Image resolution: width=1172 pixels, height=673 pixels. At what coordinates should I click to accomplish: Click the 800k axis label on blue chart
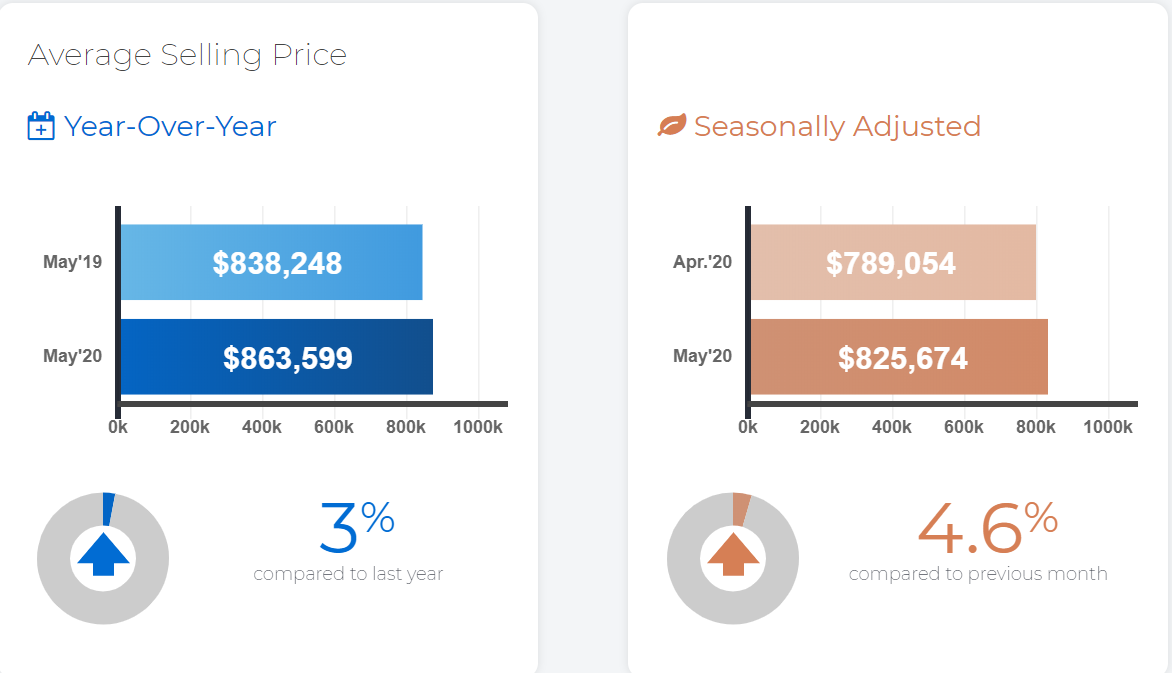[x=406, y=427]
